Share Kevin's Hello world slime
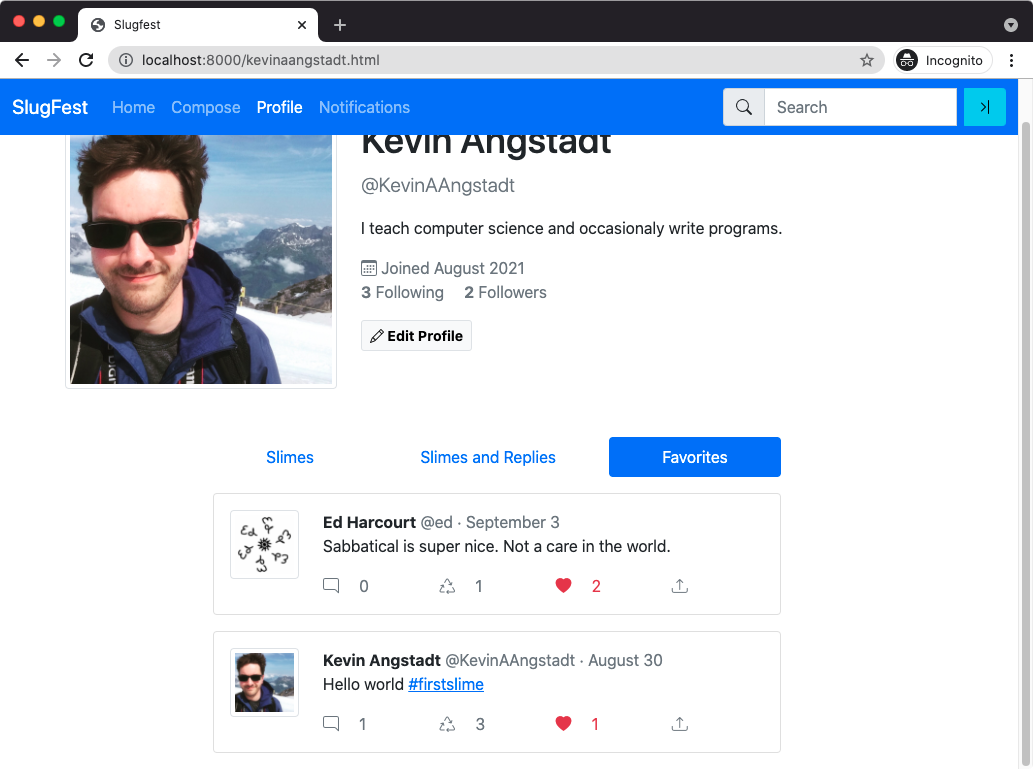Viewport: 1033px width, 769px height. click(x=679, y=723)
